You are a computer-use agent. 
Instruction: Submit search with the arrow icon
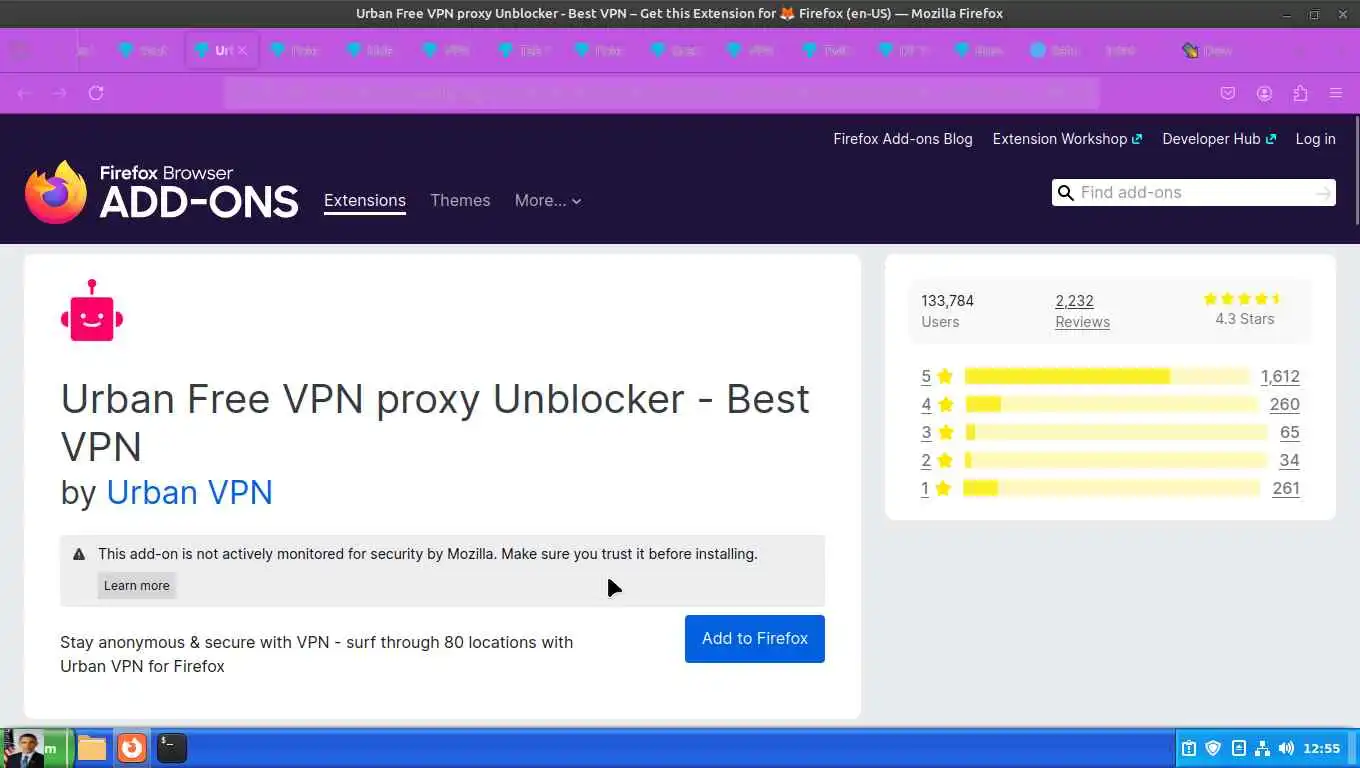1323,193
